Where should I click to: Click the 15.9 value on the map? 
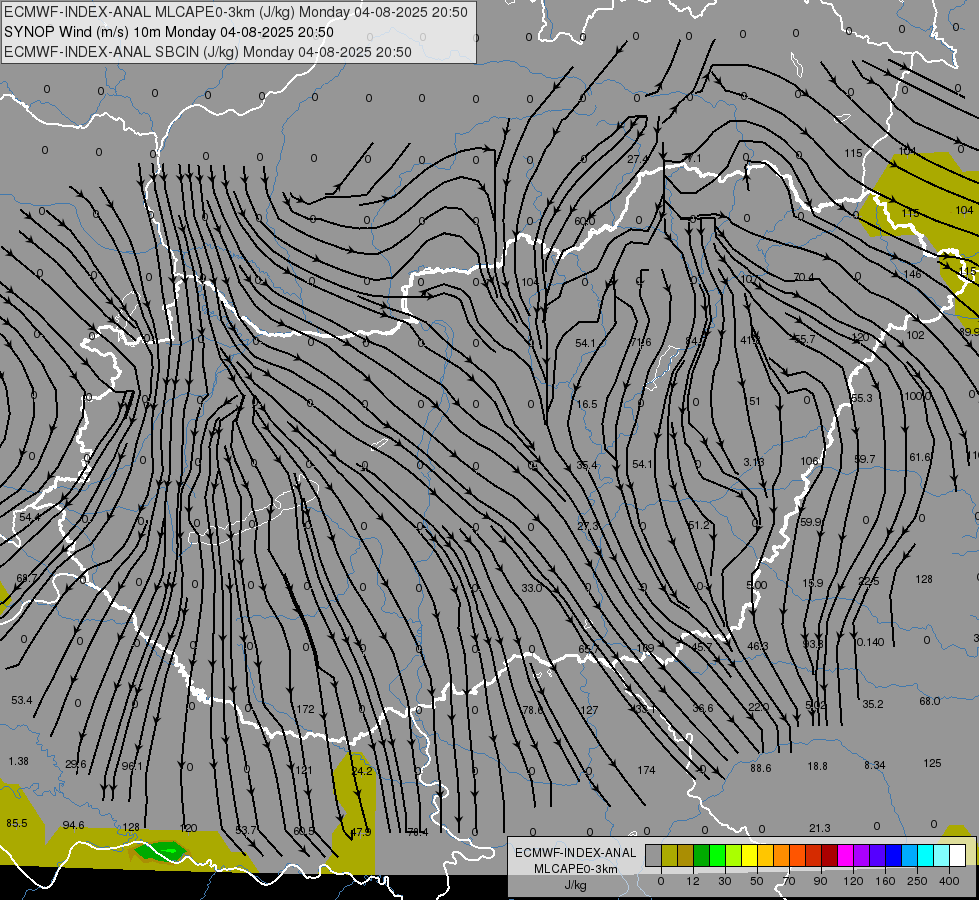coord(813,583)
